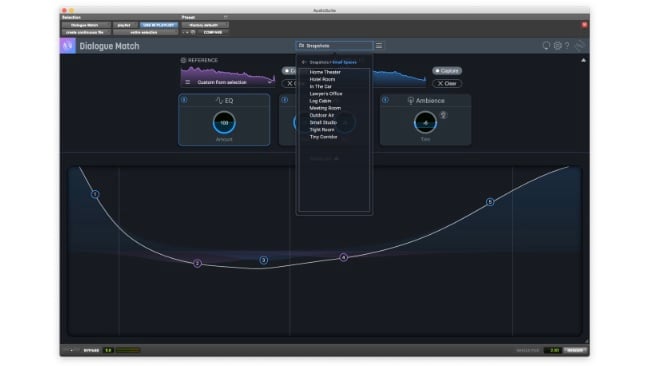Choose Small Studio from snapshot list
Screen dimensions: 650x366
[323, 122]
